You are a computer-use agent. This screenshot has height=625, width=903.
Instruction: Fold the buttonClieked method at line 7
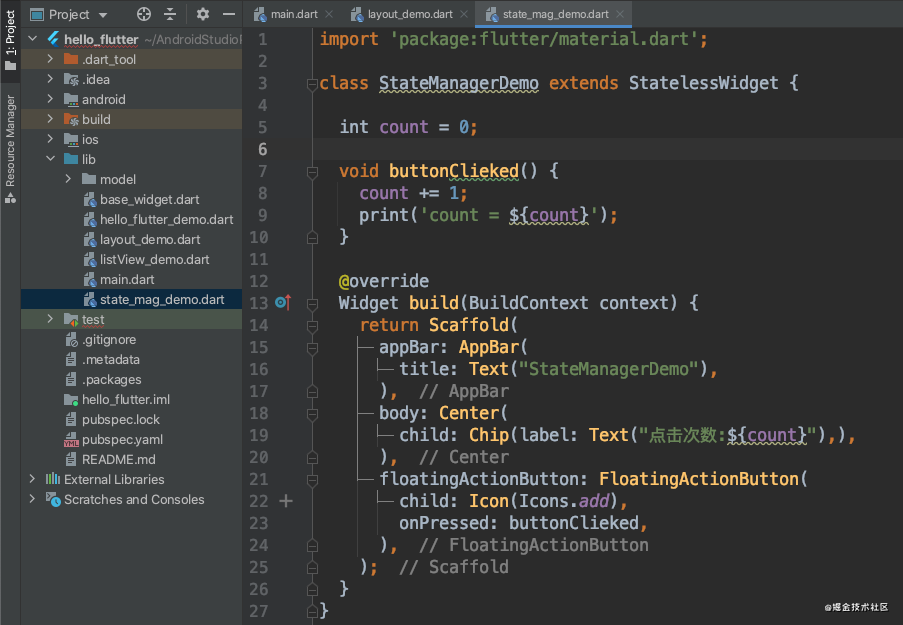coord(312,172)
